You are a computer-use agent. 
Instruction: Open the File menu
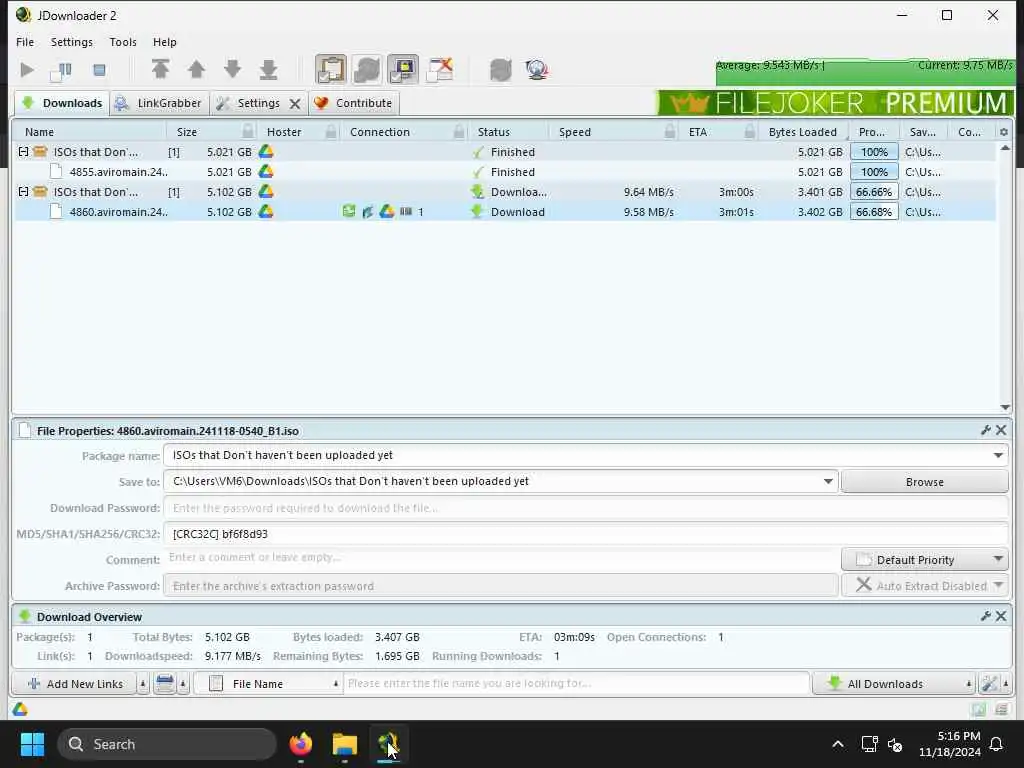click(25, 42)
